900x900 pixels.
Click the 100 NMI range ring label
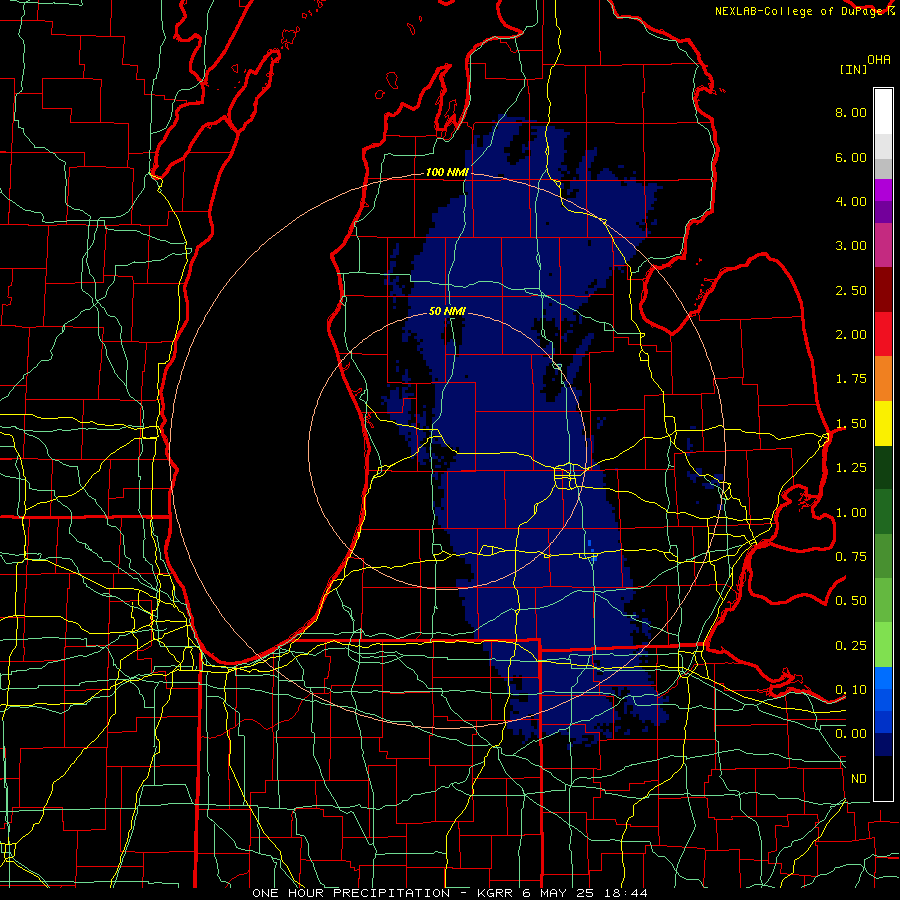click(x=447, y=172)
